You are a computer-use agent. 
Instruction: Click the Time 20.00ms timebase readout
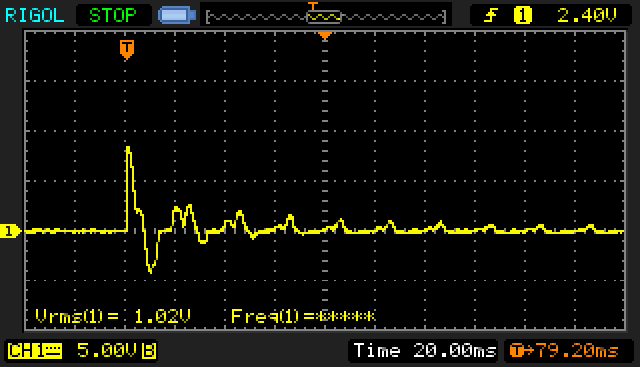(424, 351)
